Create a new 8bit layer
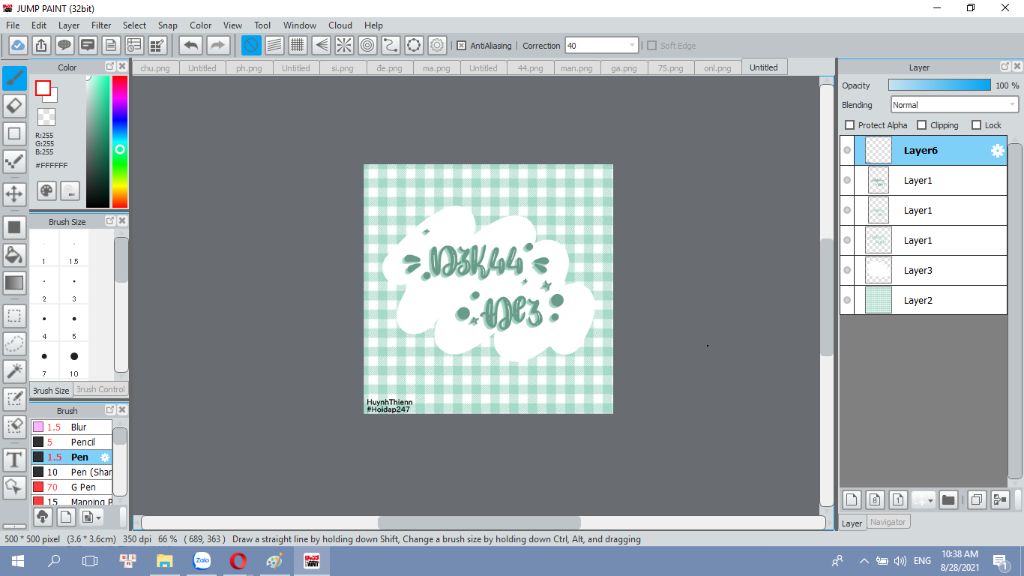1024x576 pixels. 875,500
